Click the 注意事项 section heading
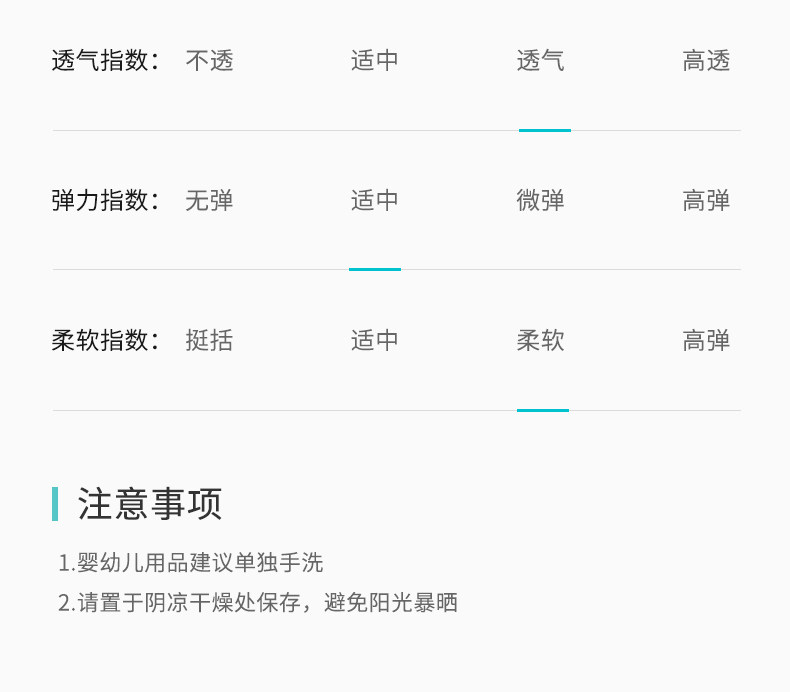Viewport: 790px width, 692px height. coord(150,504)
